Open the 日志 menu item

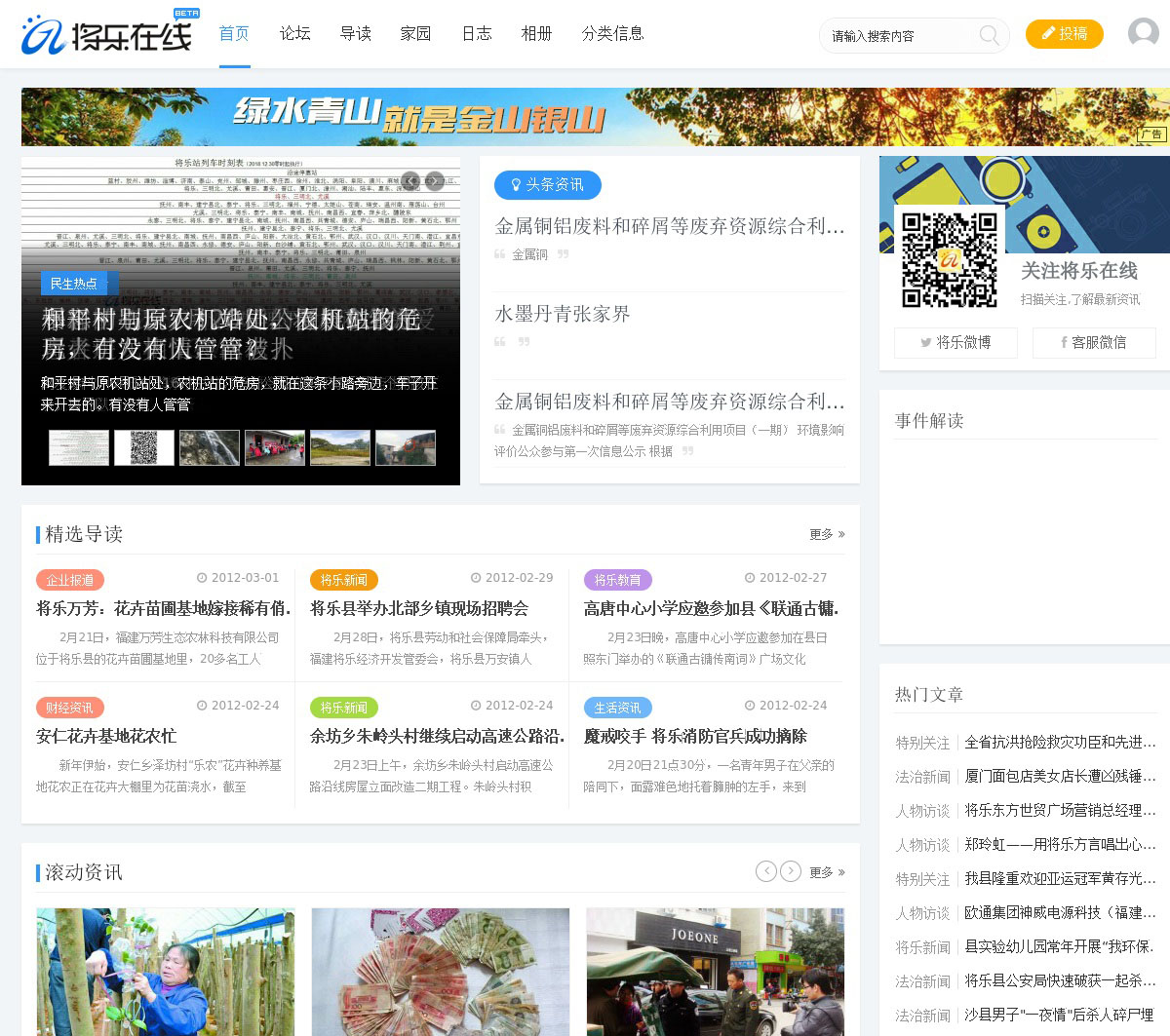point(477,33)
